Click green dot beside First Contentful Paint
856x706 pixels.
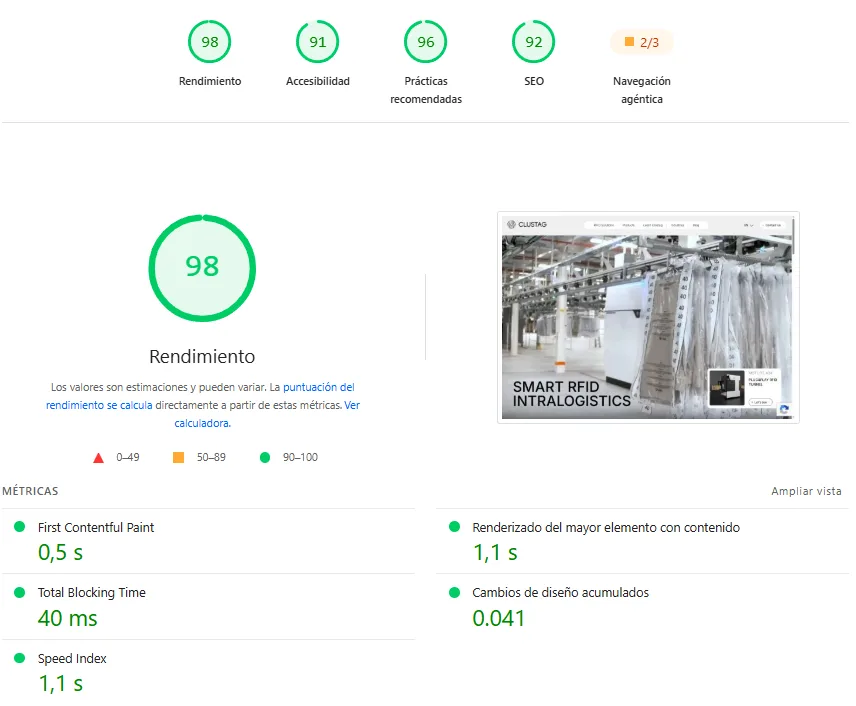20,526
